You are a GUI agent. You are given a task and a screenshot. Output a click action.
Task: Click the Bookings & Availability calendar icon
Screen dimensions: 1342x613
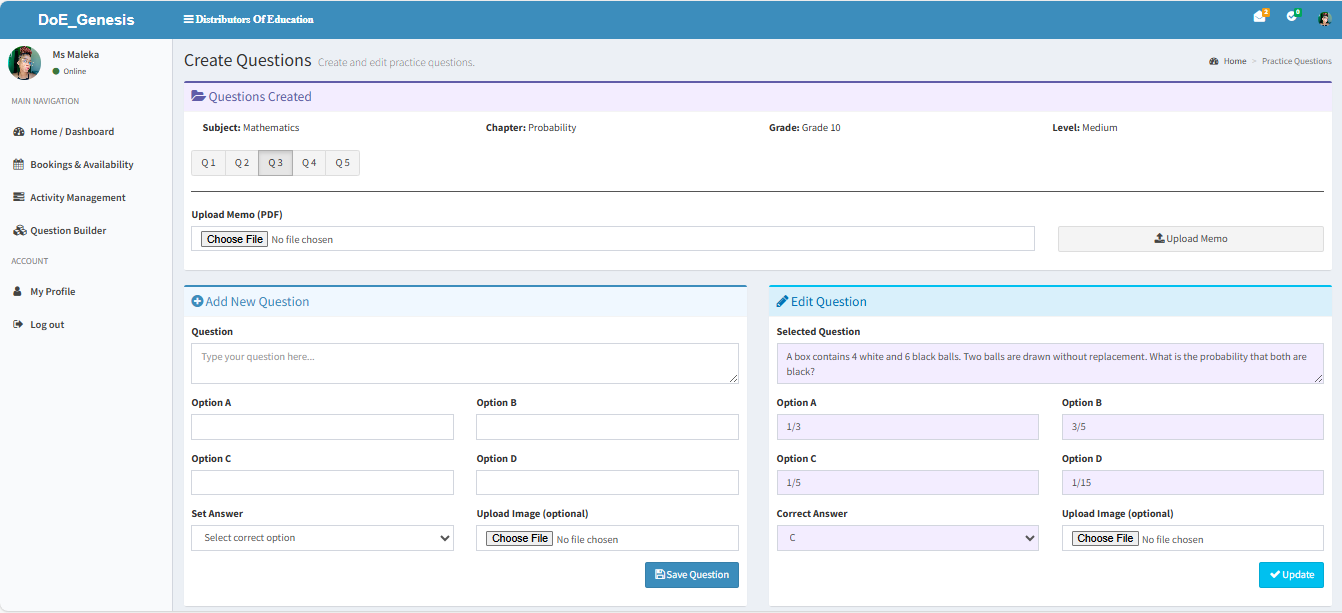[18, 165]
